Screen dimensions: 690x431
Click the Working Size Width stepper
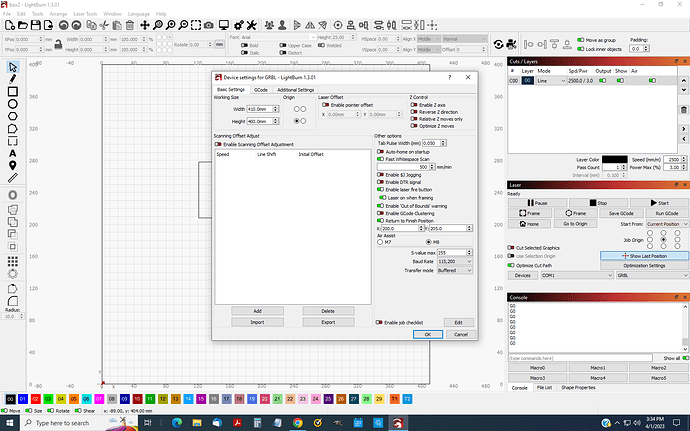[x=275, y=109]
